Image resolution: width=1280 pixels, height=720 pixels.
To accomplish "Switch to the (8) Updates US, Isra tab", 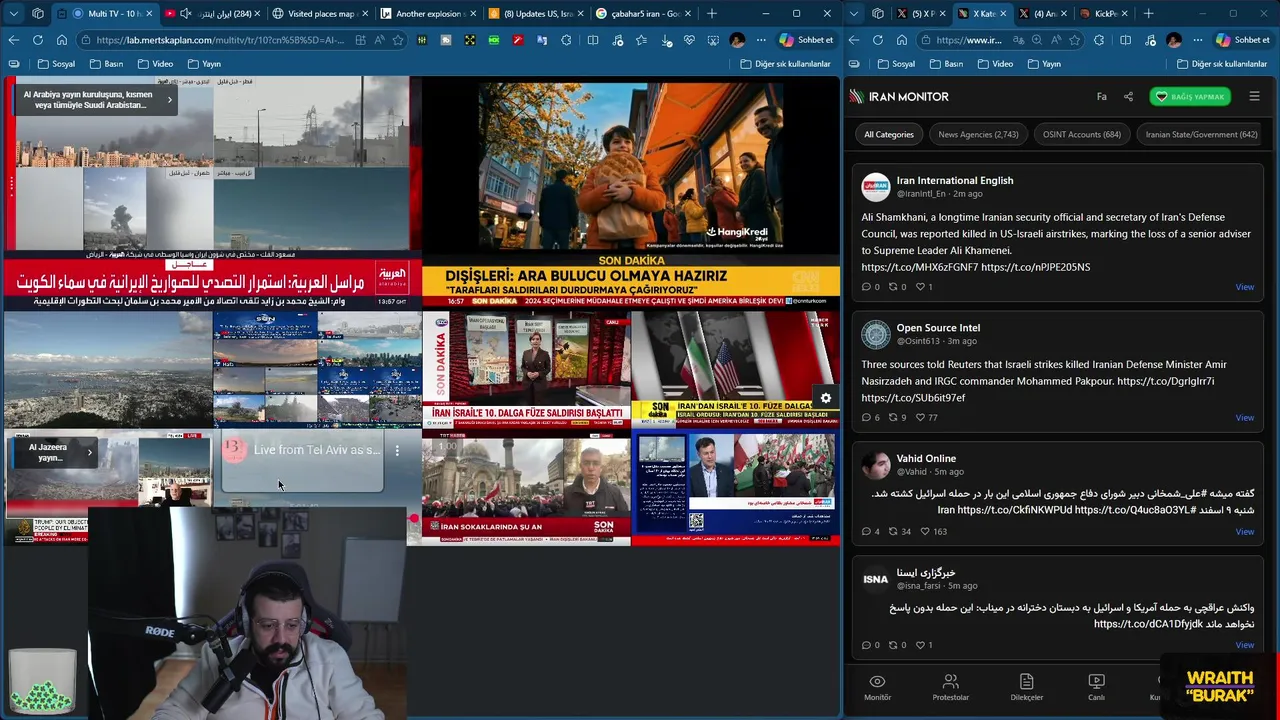I will 537,14.
